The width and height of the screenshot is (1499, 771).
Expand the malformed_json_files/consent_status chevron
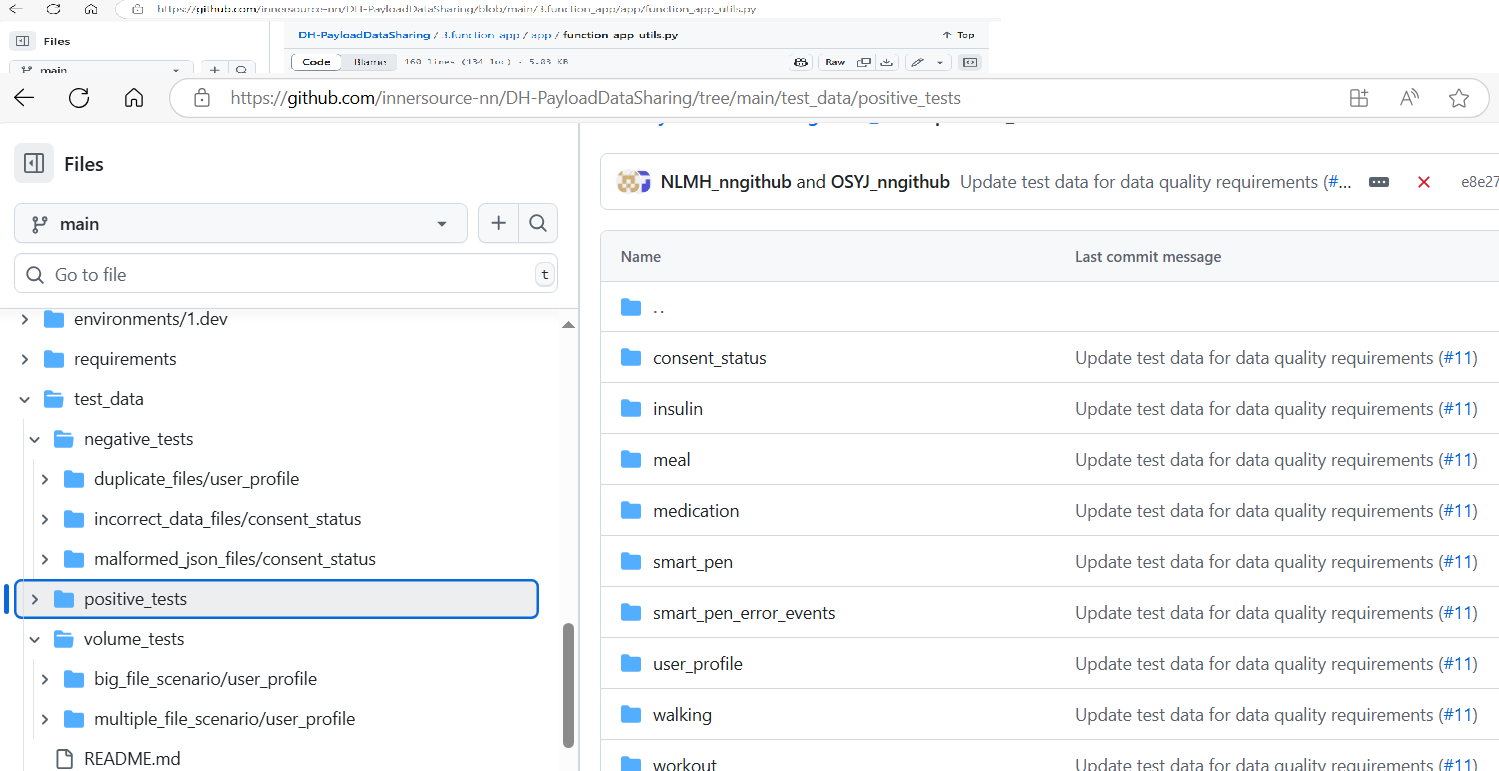pyautogui.click(x=45, y=559)
